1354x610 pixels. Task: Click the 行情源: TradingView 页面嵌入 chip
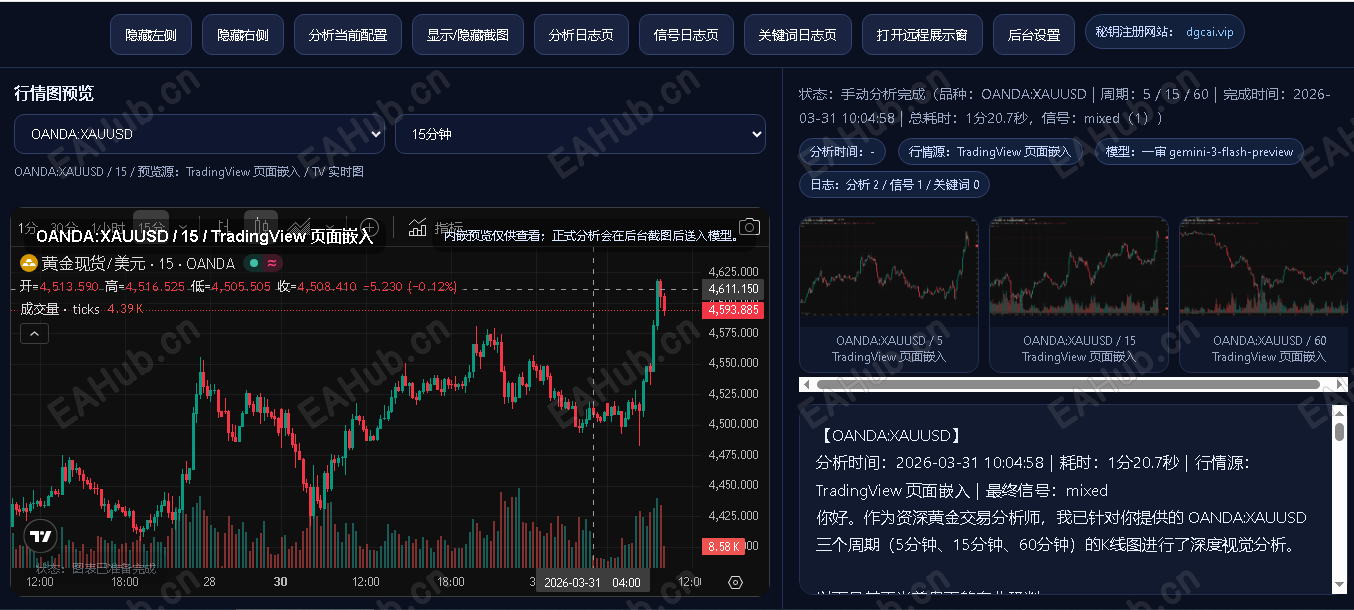tap(990, 152)
